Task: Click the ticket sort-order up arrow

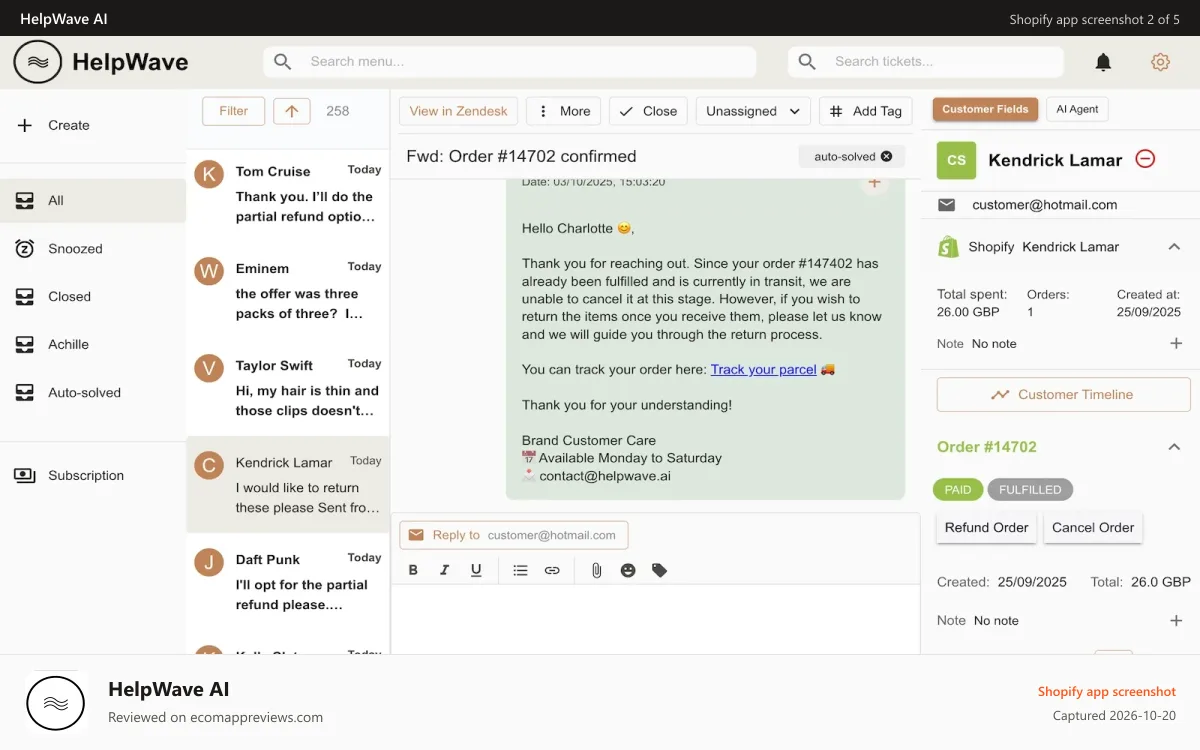Action: click(291, 111)
